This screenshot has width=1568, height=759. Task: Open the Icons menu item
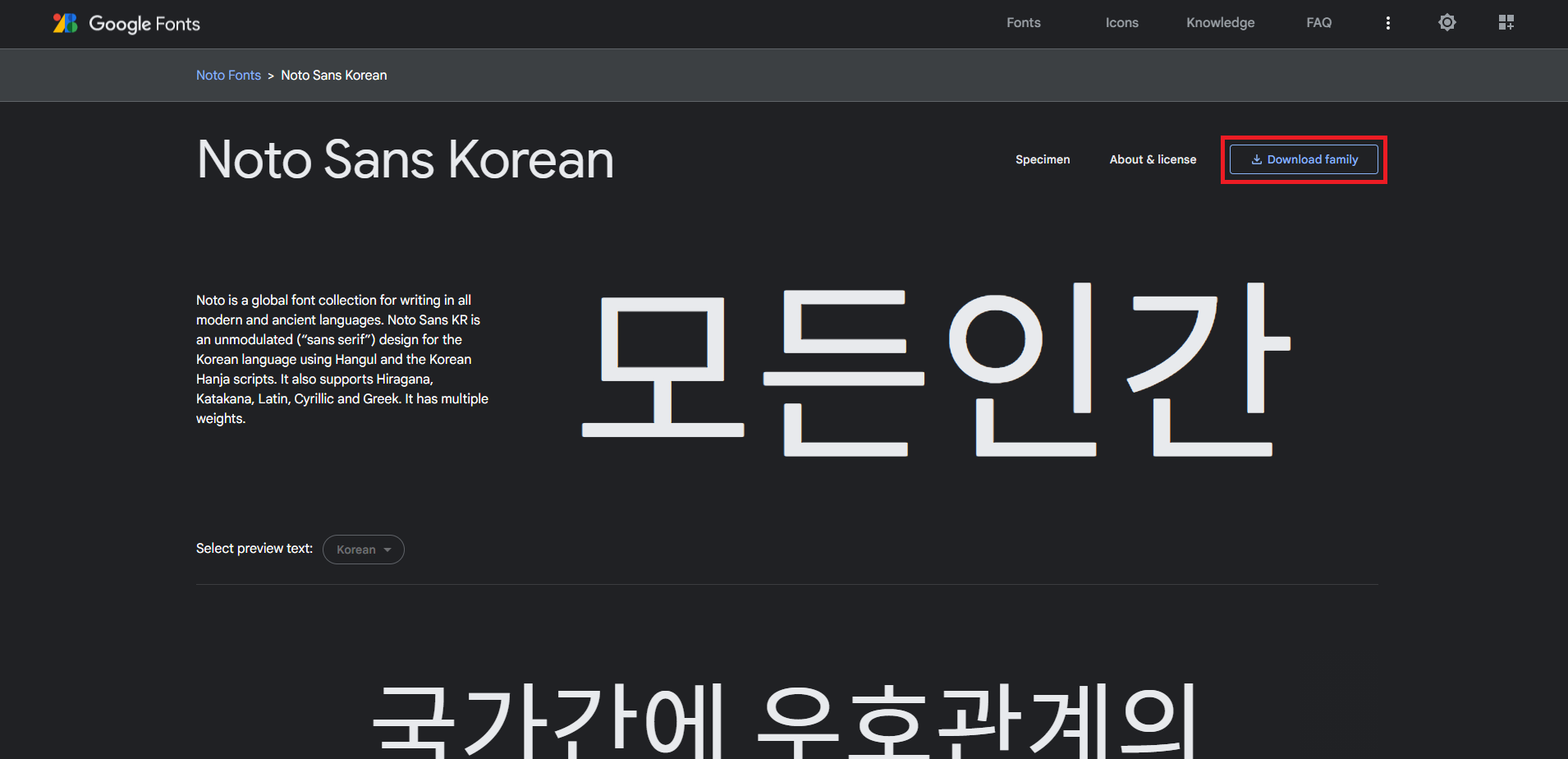(1122, 23)
